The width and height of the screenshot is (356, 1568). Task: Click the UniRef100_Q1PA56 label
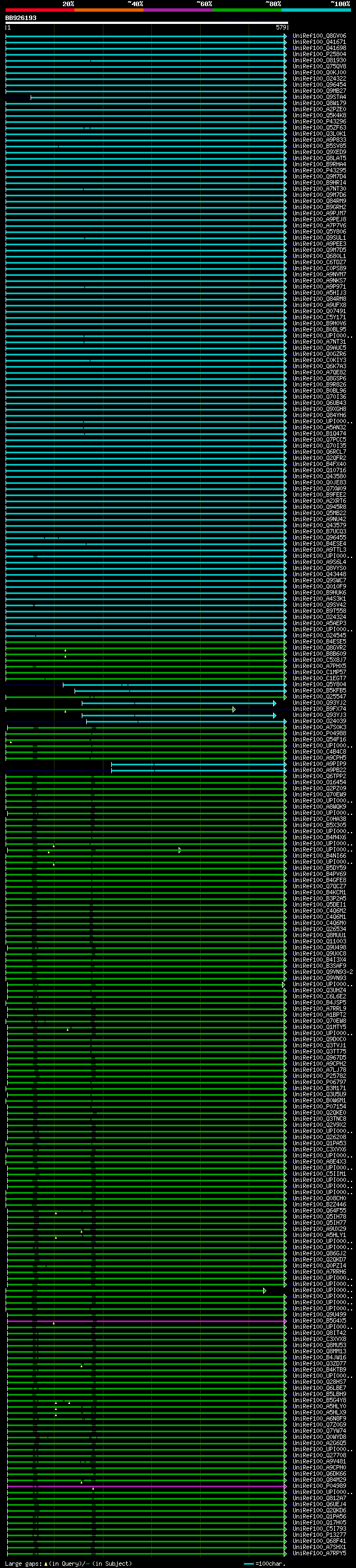coord(319,1516)
